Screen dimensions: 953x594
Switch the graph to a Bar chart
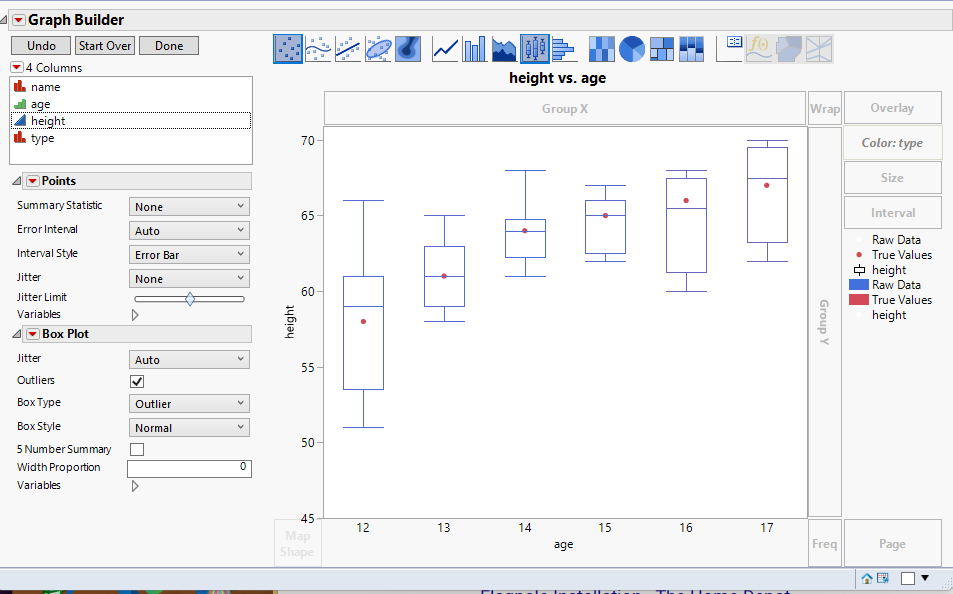[473, 48]
